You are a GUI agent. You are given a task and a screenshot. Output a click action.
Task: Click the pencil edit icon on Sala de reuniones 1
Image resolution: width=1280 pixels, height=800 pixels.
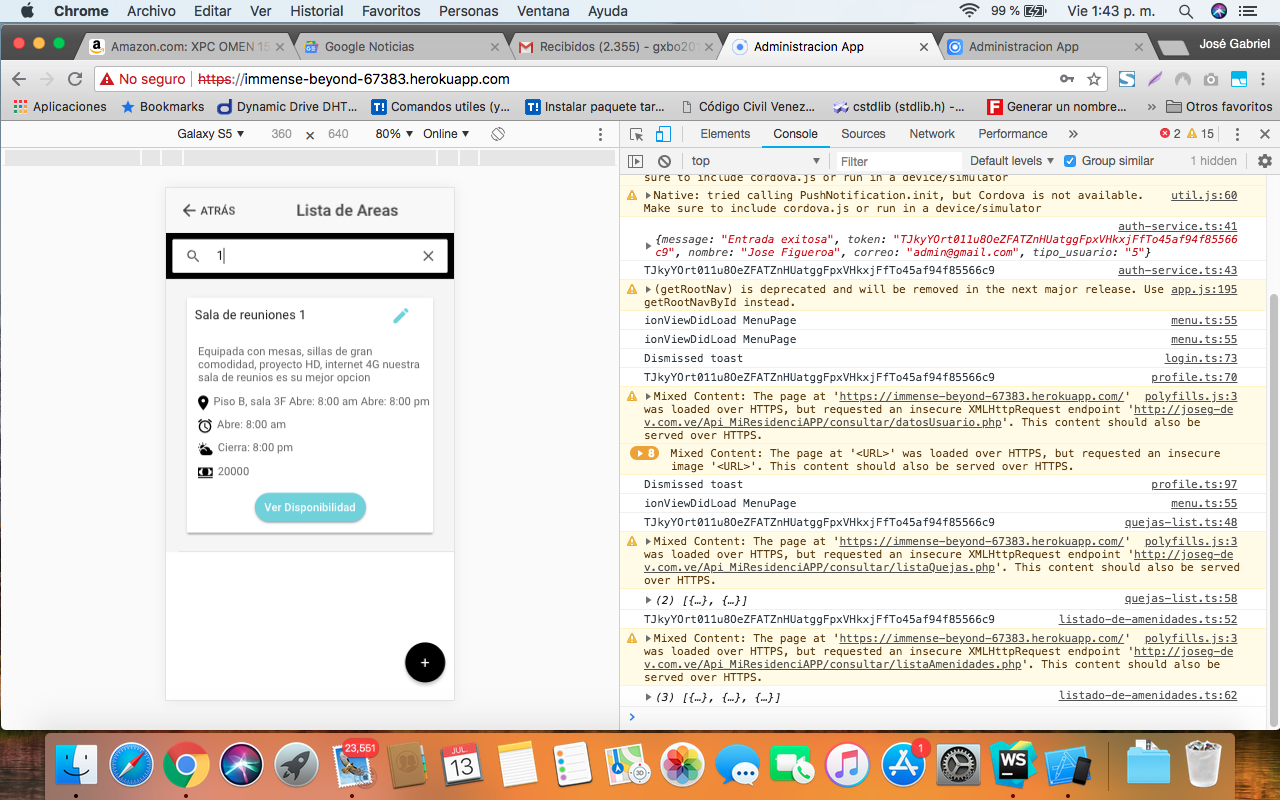[x=401, y=315]
